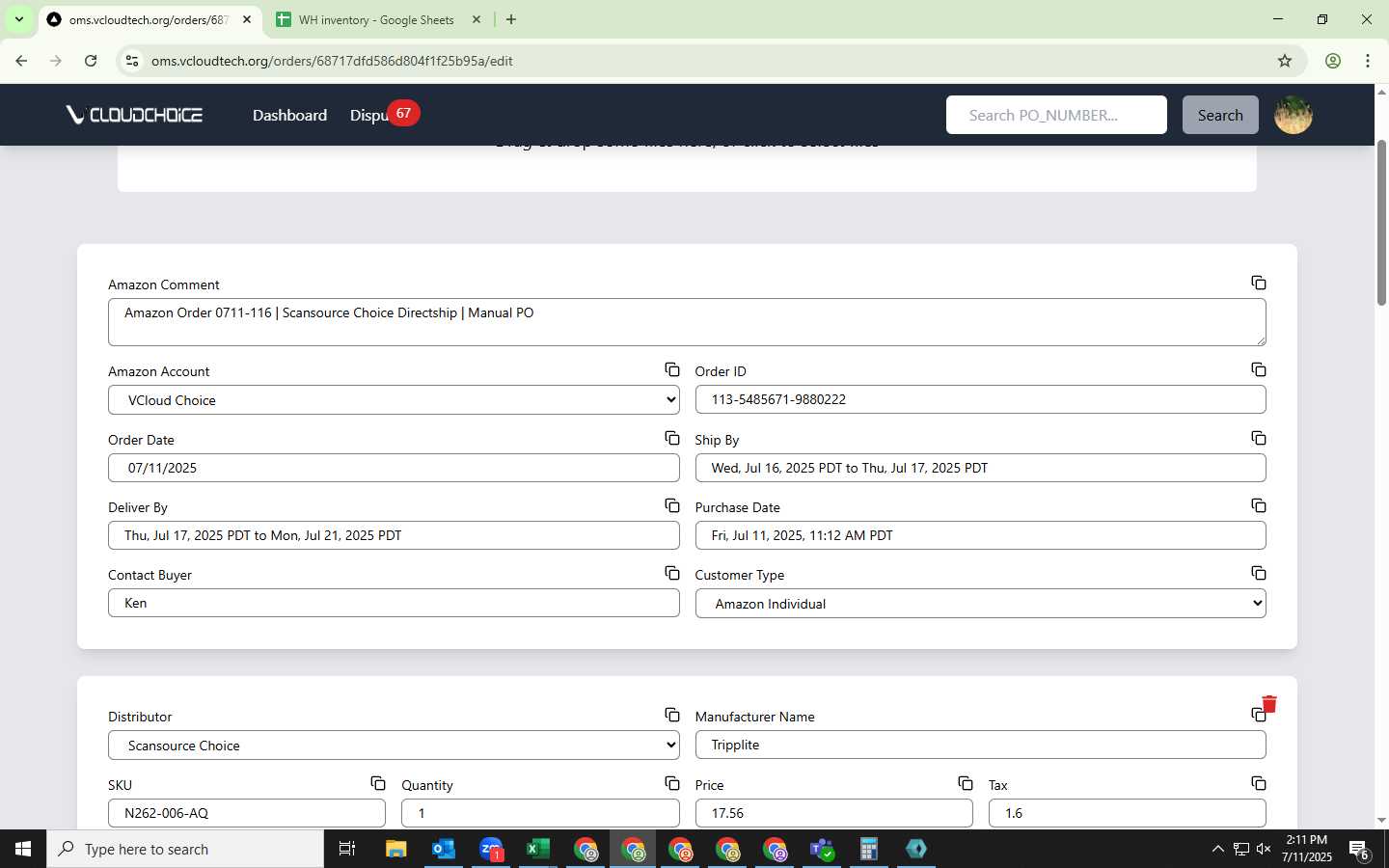Click the Manufacturer Name field

point(980,745)
